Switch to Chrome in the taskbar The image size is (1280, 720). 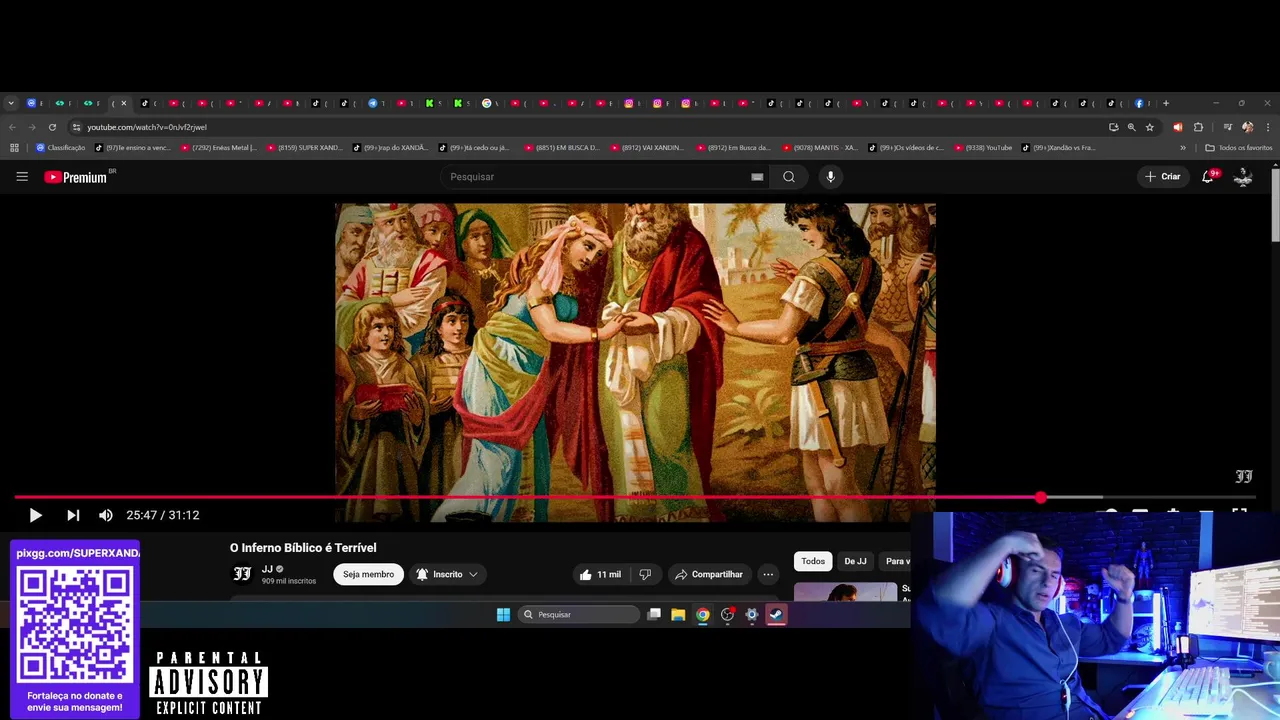click(703, 615)
